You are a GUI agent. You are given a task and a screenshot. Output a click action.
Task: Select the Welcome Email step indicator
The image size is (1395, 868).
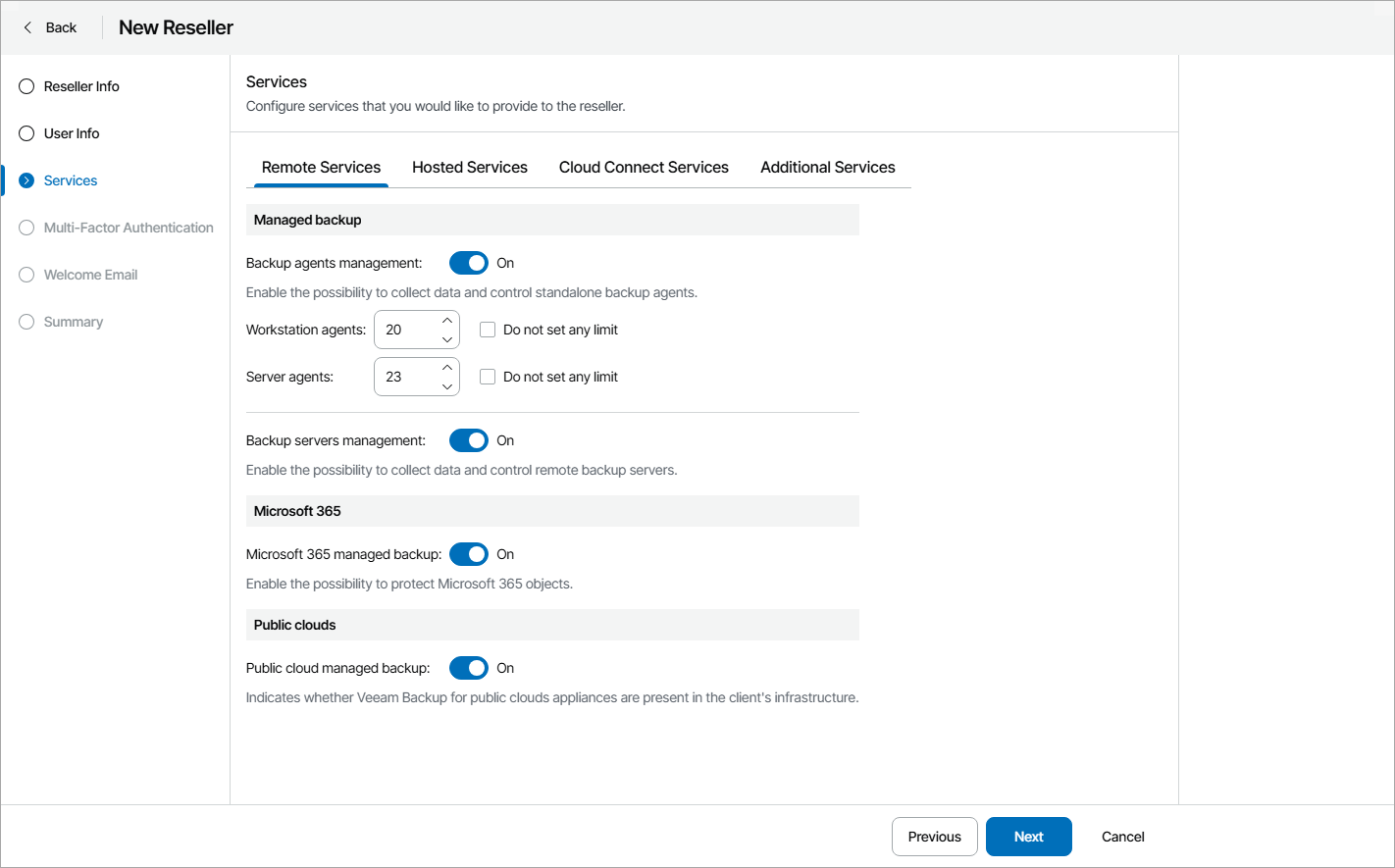[26, 275]
